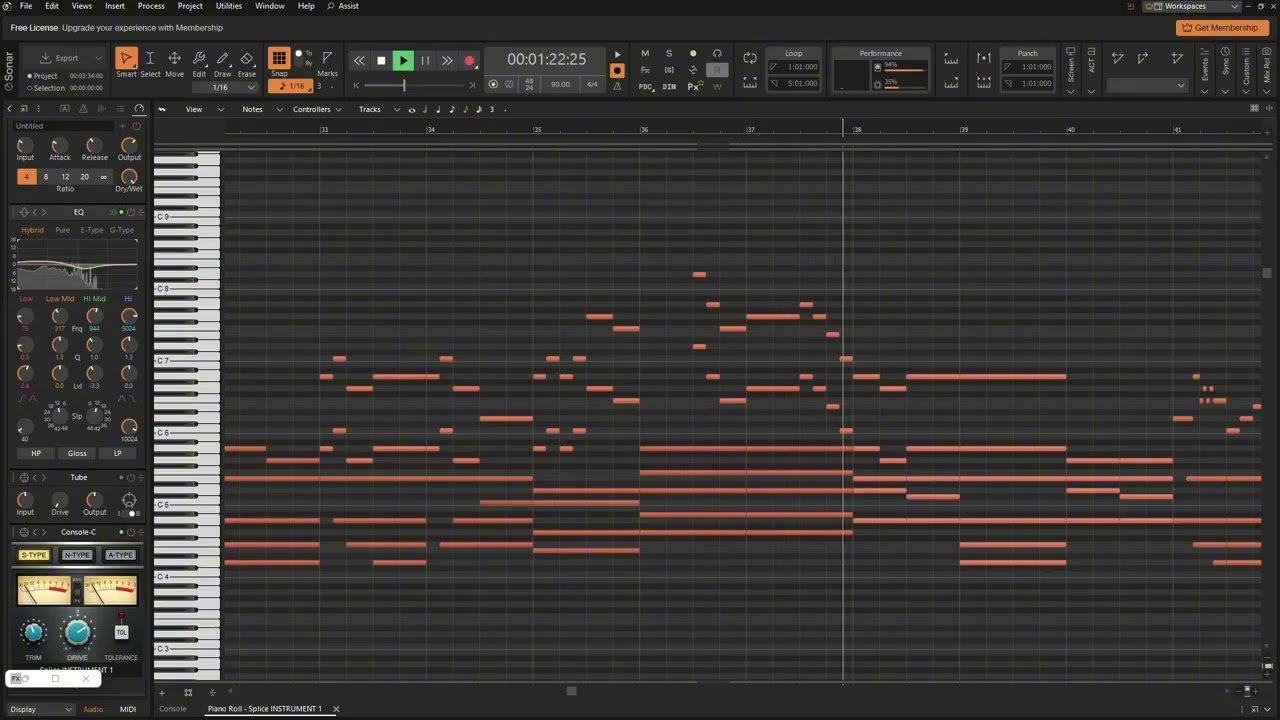Open the Notes menu dropdown
Image resolution: width=1280 pixels, height=720 pixels.
click(280, 110)
